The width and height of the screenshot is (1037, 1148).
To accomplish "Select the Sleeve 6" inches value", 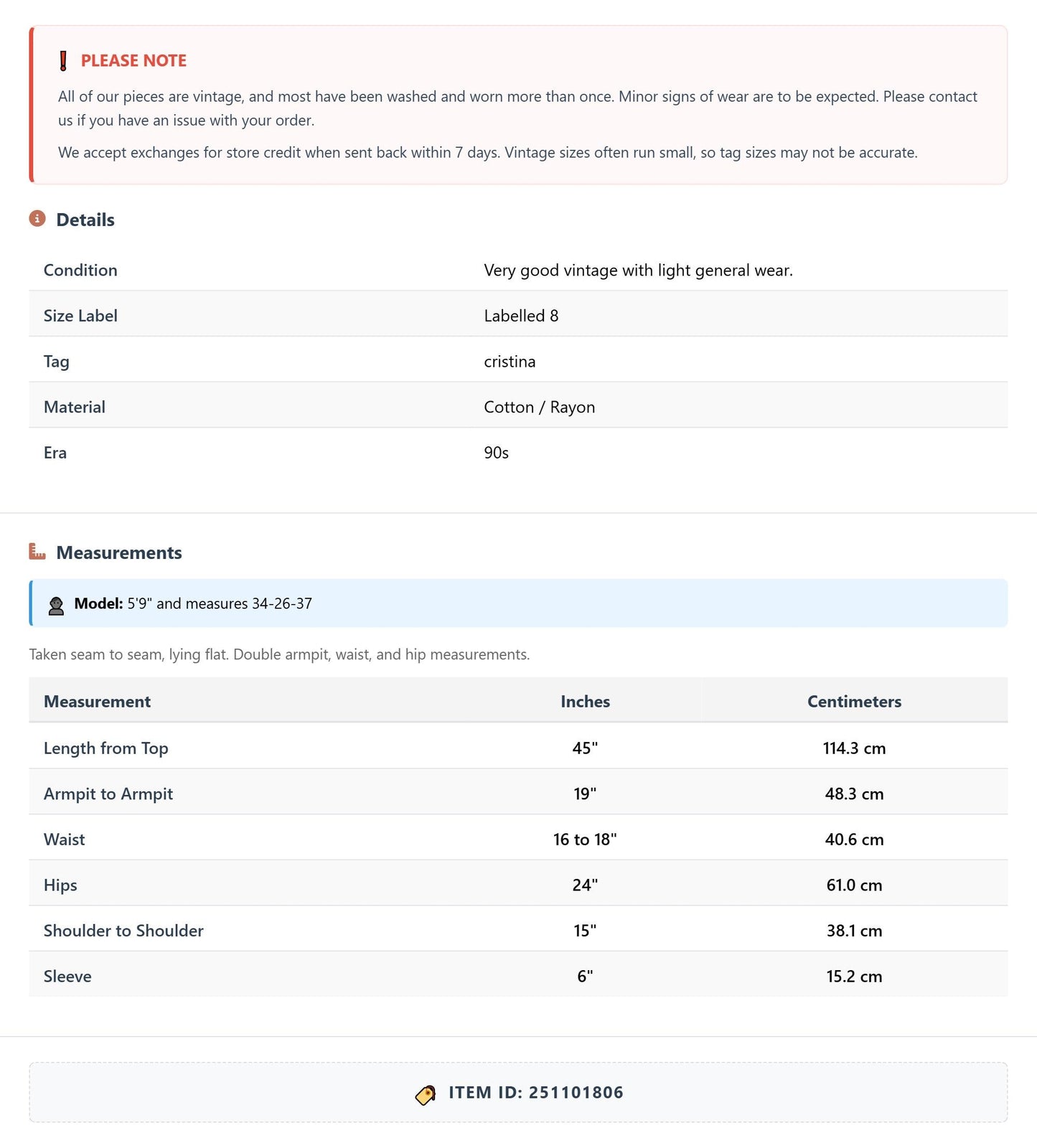I will (585, 977).
